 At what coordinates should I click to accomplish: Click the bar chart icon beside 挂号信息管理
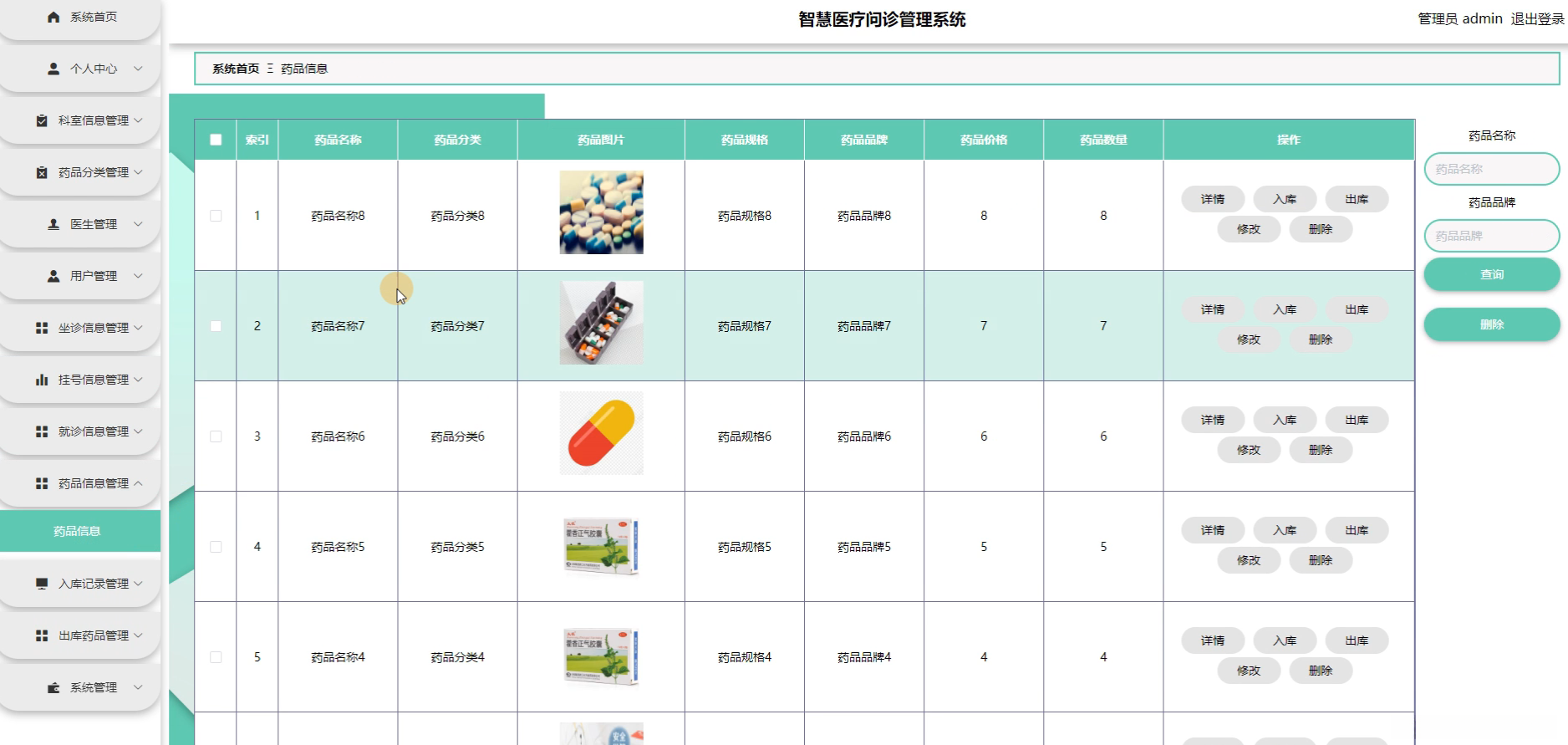pyautogui.click(x=42, y=380)
